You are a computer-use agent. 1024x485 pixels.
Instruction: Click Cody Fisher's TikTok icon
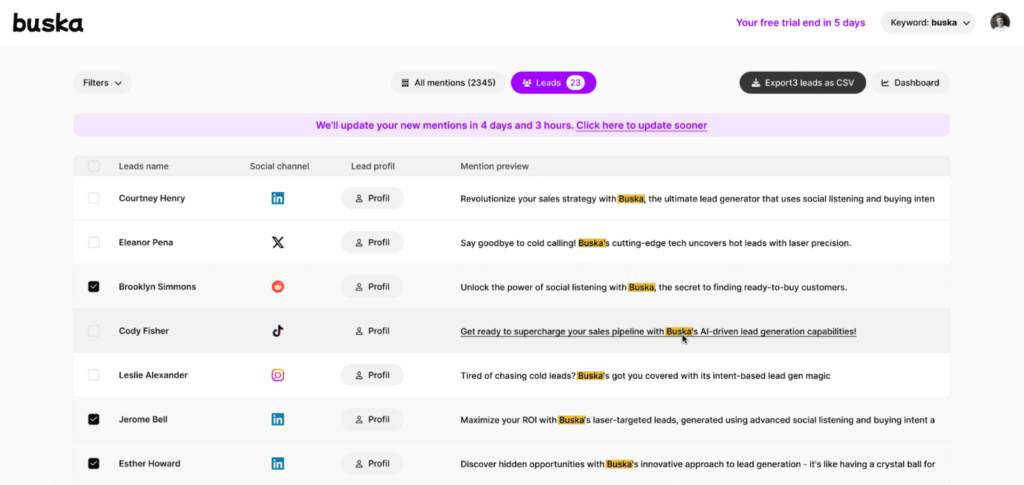[x=278, y=331]
